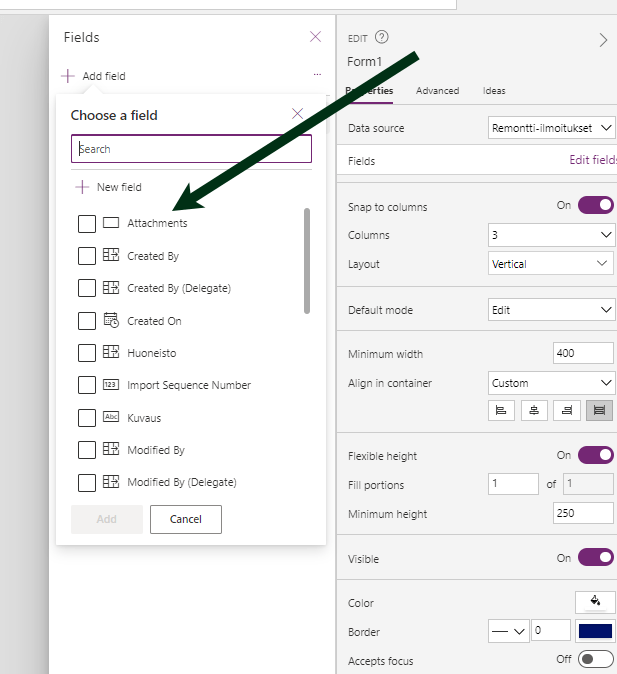Click inside the Search field box
Screen dimensions: 617x674
(191, 149)
